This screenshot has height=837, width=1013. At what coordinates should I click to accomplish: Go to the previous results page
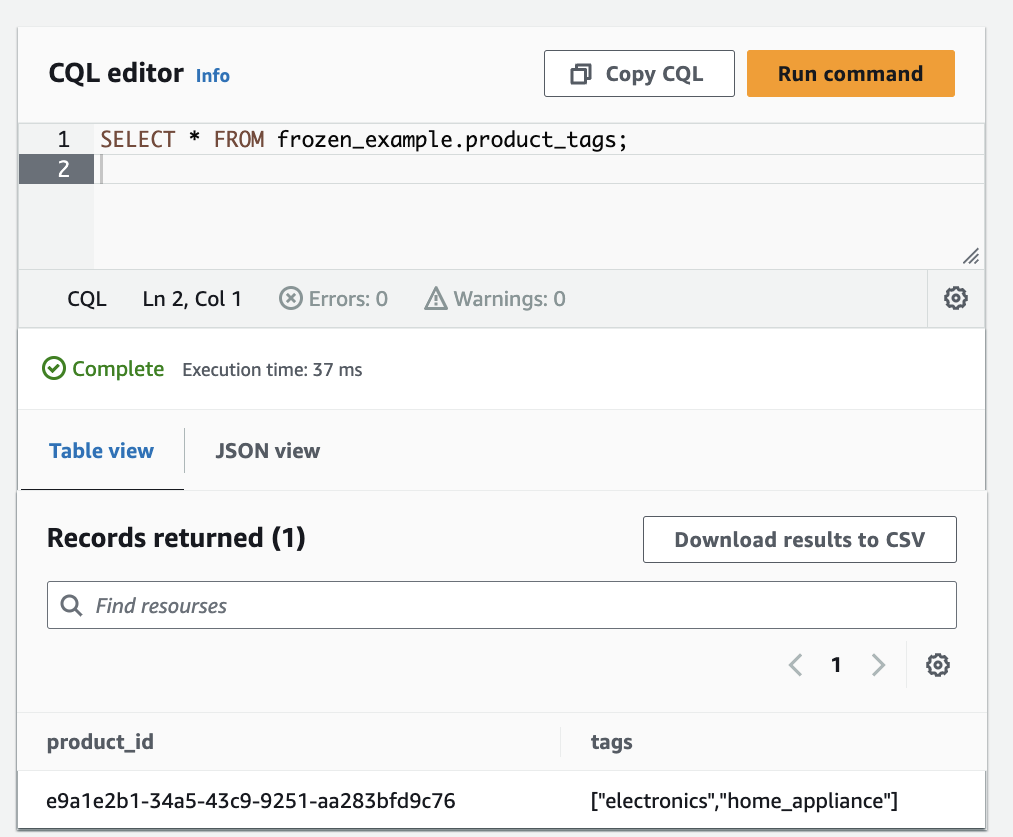pyautogui.click(x=796, y=665)
